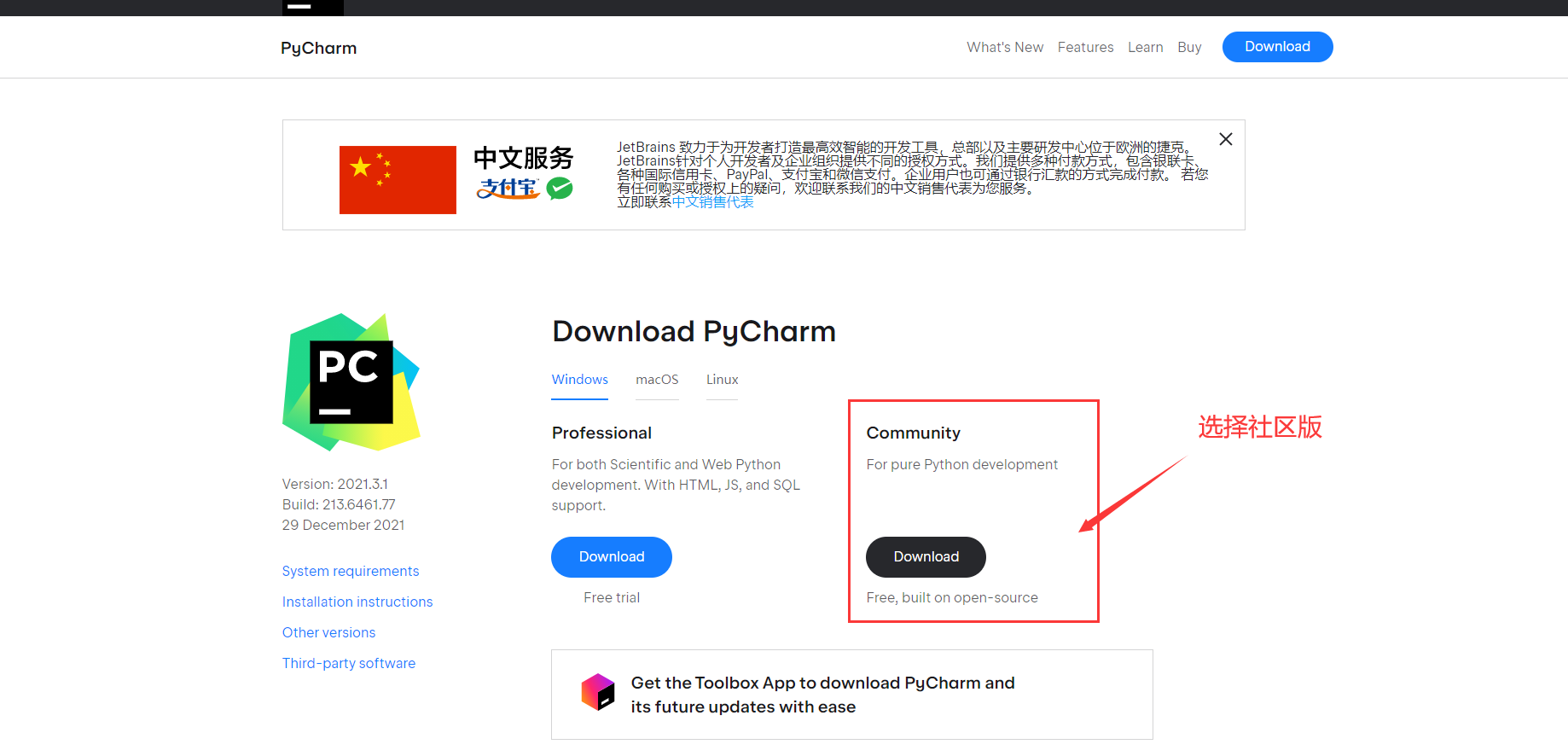Click the Toolbox App cube icon
The width and height of the screenshot is (1568, 756).
[598, 692]
